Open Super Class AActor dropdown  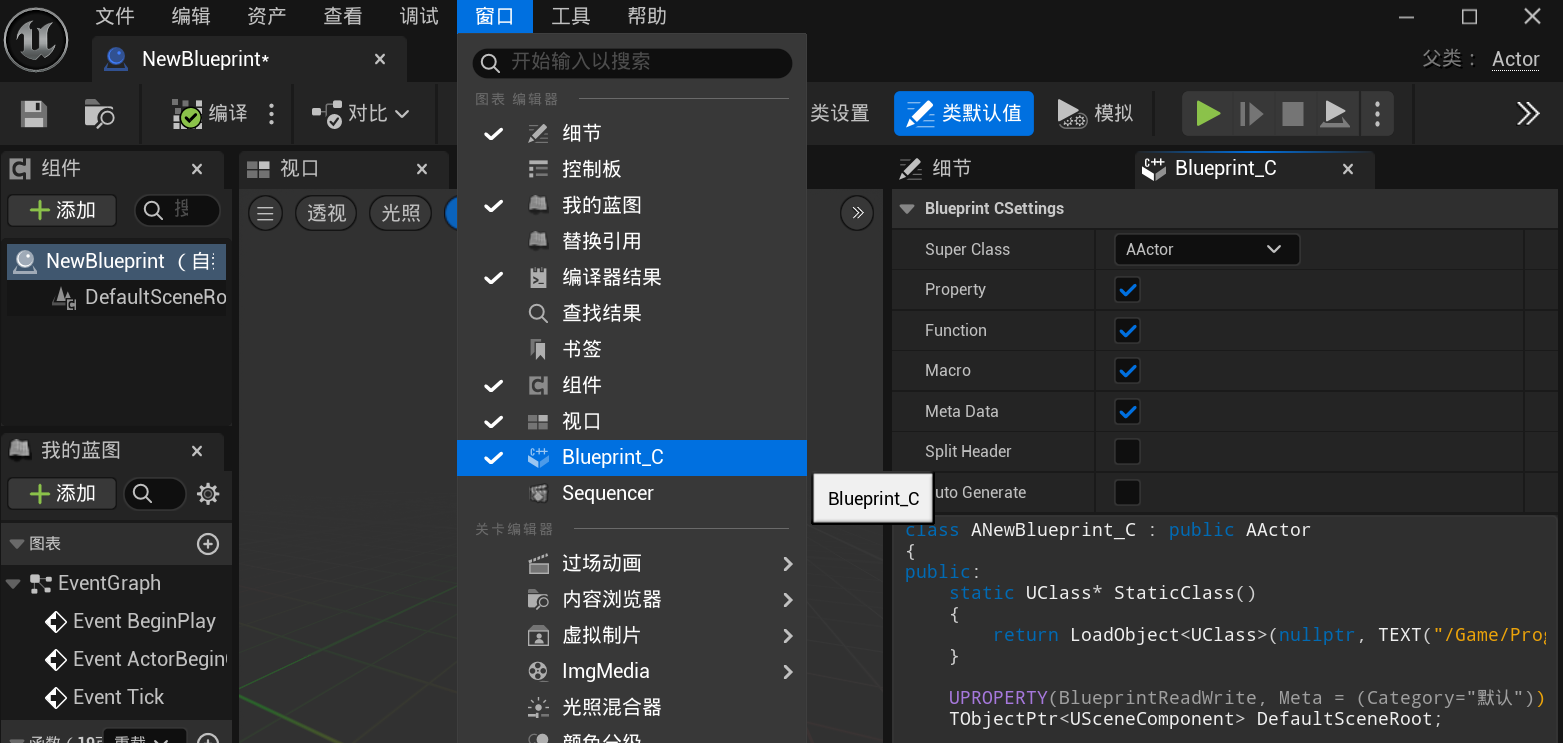tap(1206, 249)
